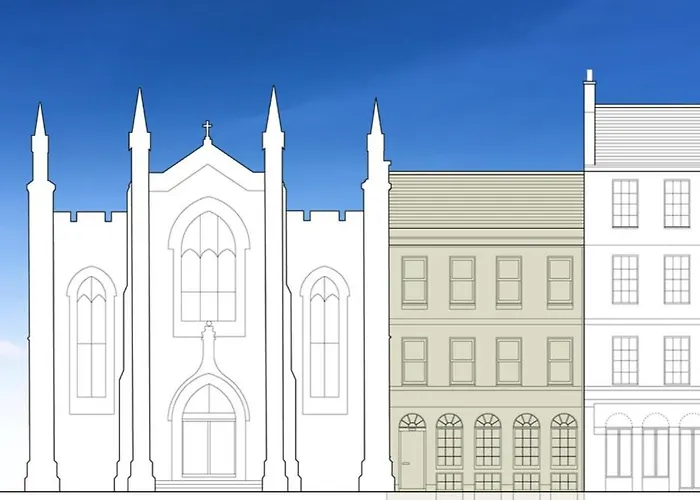Select the right lancet window of the church

[324, 337]
